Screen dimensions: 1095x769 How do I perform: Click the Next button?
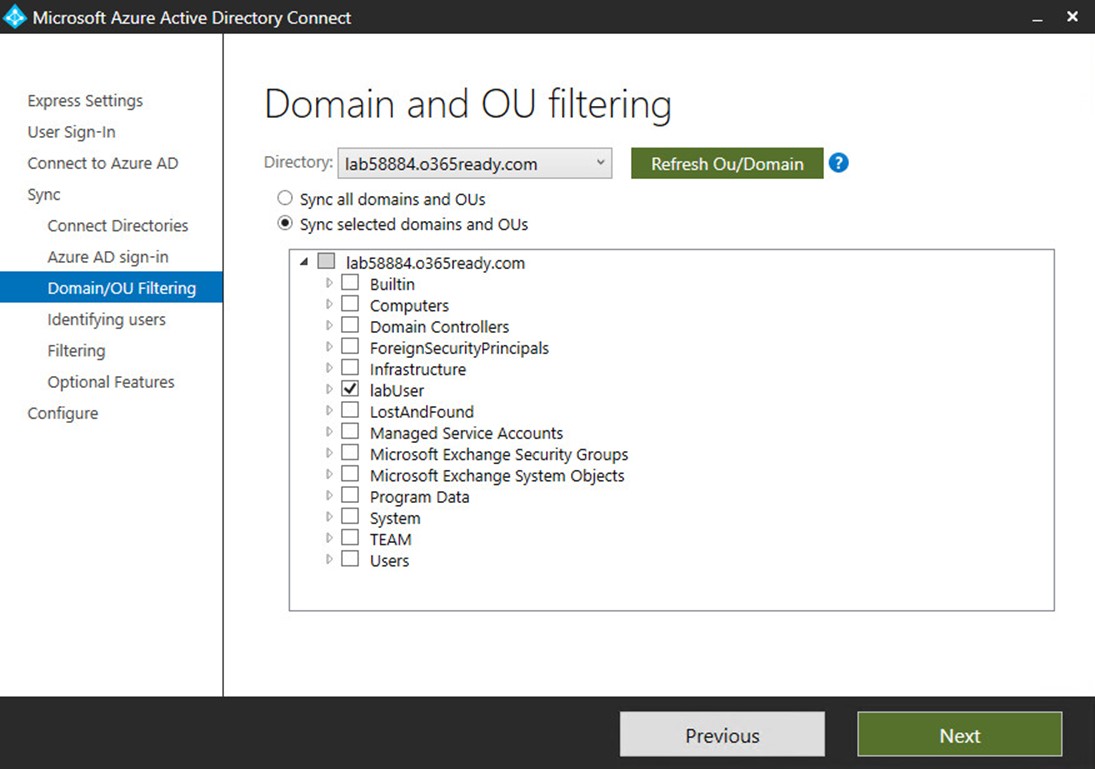coord(960,734)
